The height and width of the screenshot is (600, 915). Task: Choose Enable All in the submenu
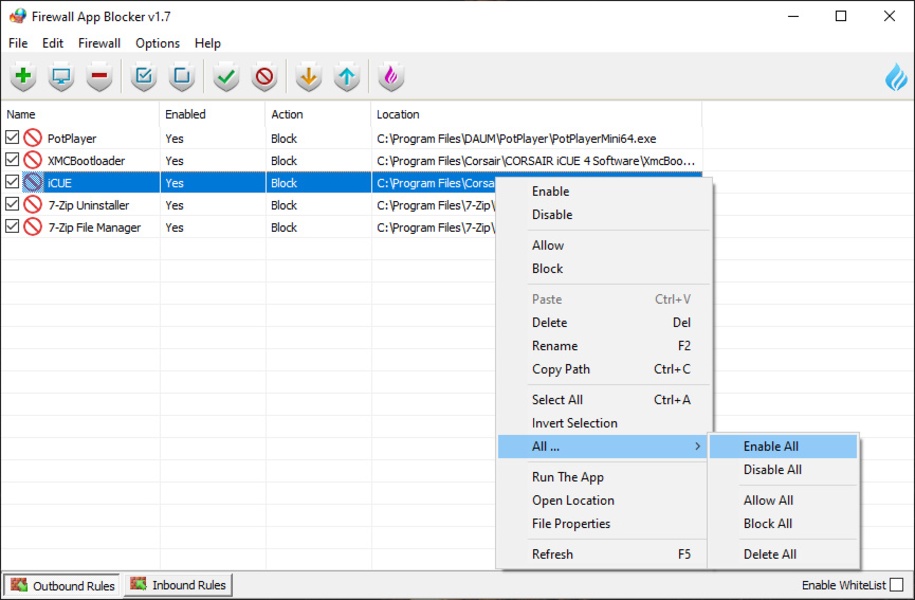click(771, 446)
